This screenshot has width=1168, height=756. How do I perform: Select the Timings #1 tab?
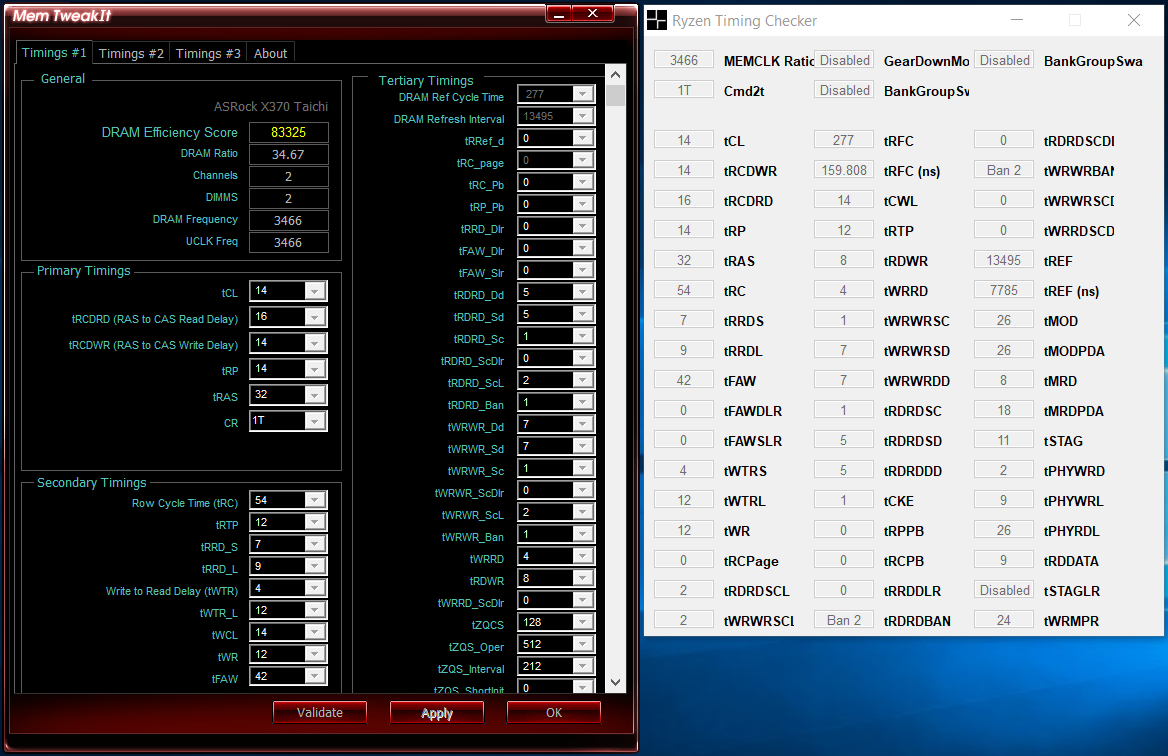pyautogui.click(x=54, y=53)
